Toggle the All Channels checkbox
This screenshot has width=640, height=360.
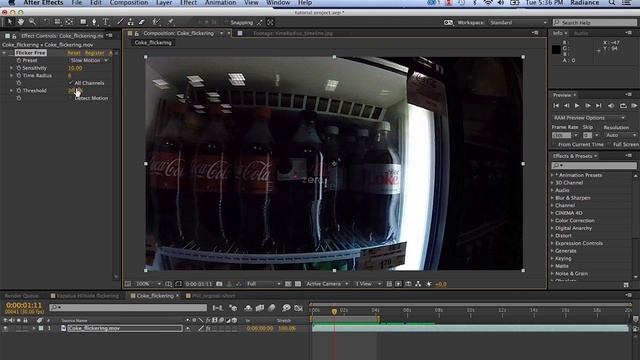71,83
